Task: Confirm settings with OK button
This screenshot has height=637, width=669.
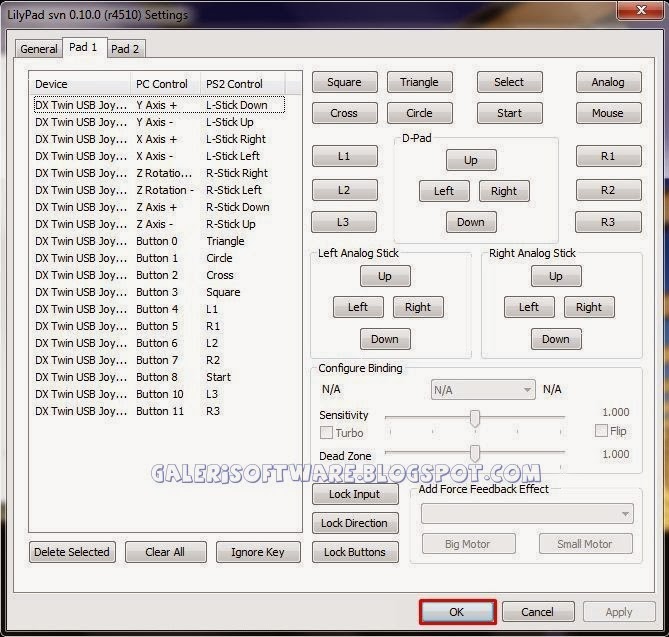Action: coord(457,612)
